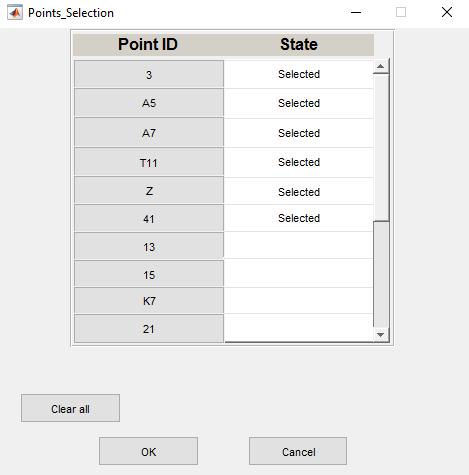469x475 pixels.
Task: Confirm with the OK button
Action: tap(148, 451)
